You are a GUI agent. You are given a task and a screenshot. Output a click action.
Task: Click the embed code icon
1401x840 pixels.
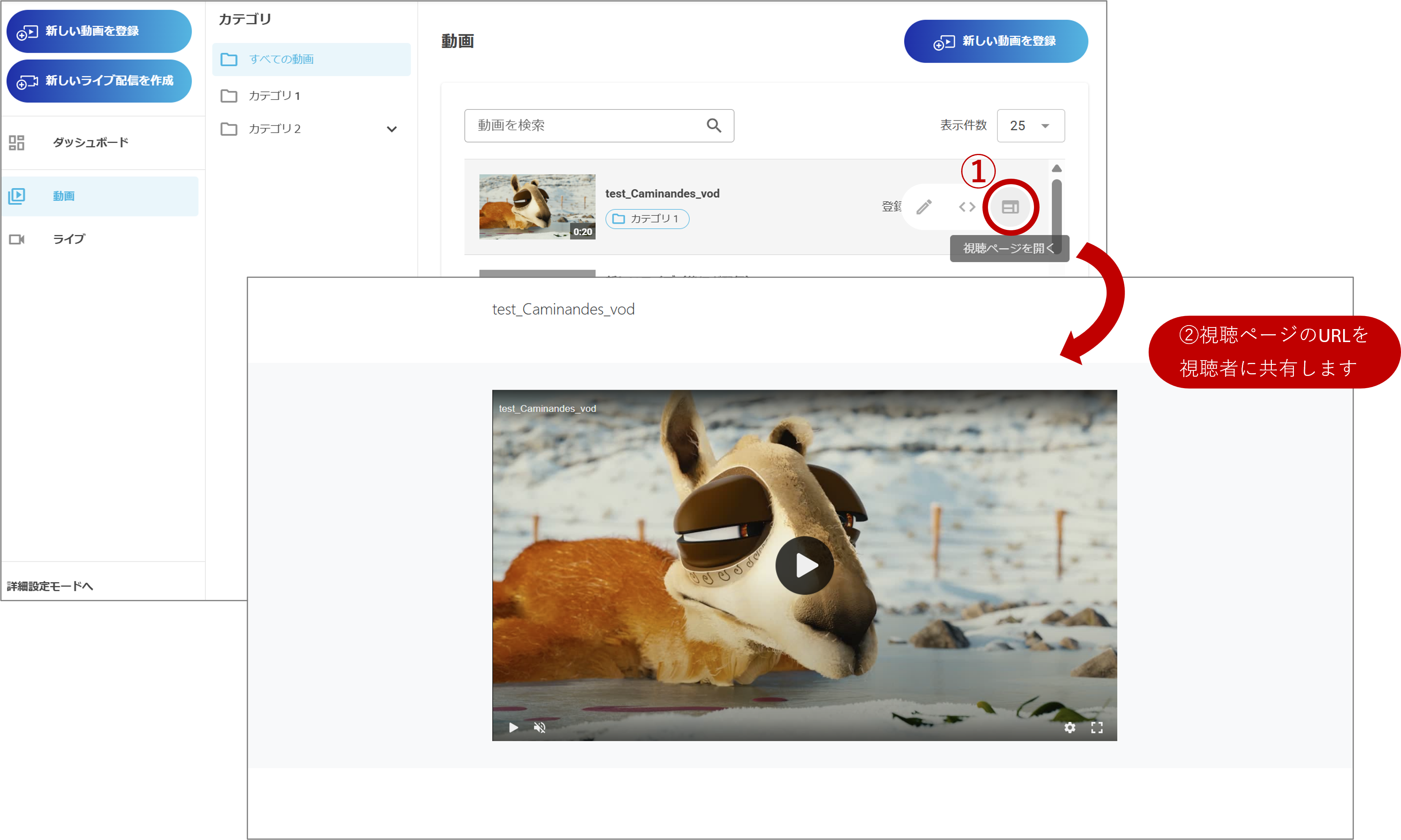[967, 207]
